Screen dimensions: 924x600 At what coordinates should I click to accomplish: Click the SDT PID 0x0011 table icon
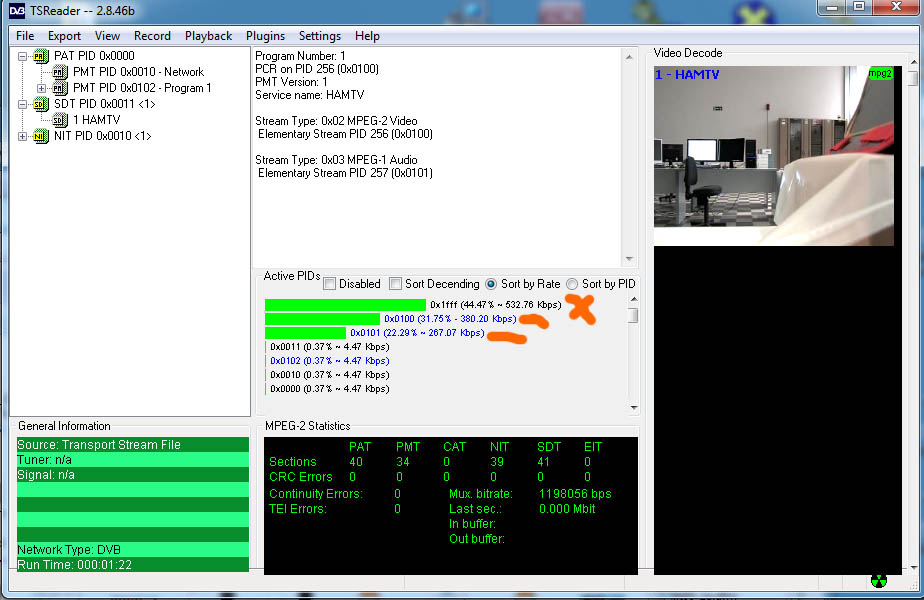(40, 104)
